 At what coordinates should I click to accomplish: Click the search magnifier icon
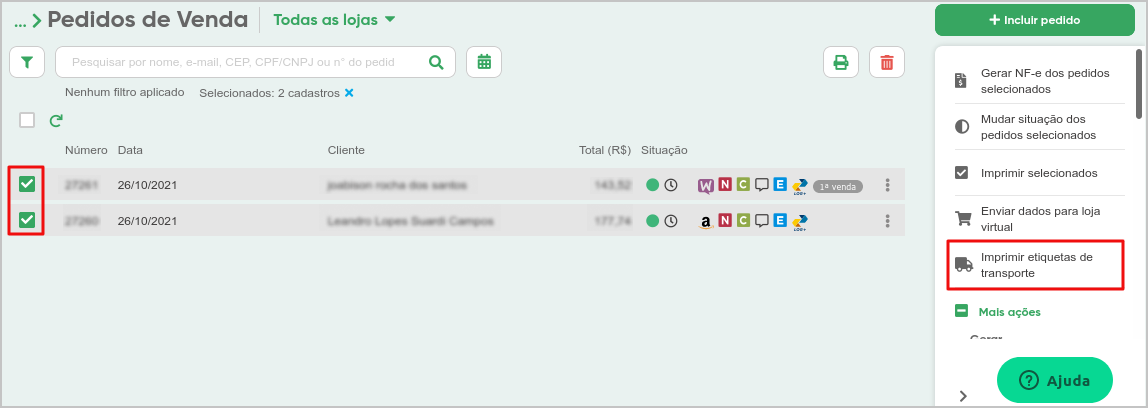pos(436,62)
